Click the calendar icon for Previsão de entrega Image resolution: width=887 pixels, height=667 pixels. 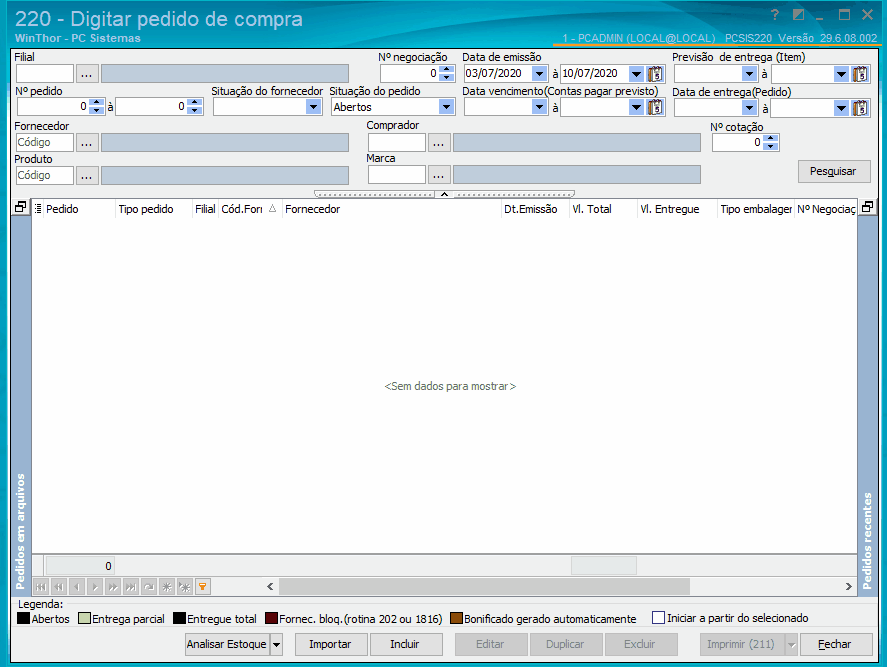point(860,74)
